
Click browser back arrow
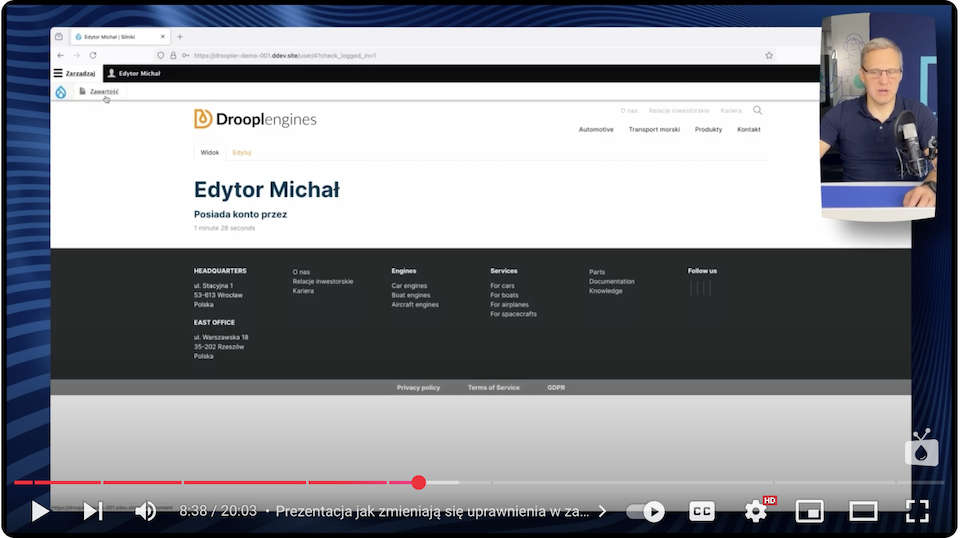tap(61, 55)
